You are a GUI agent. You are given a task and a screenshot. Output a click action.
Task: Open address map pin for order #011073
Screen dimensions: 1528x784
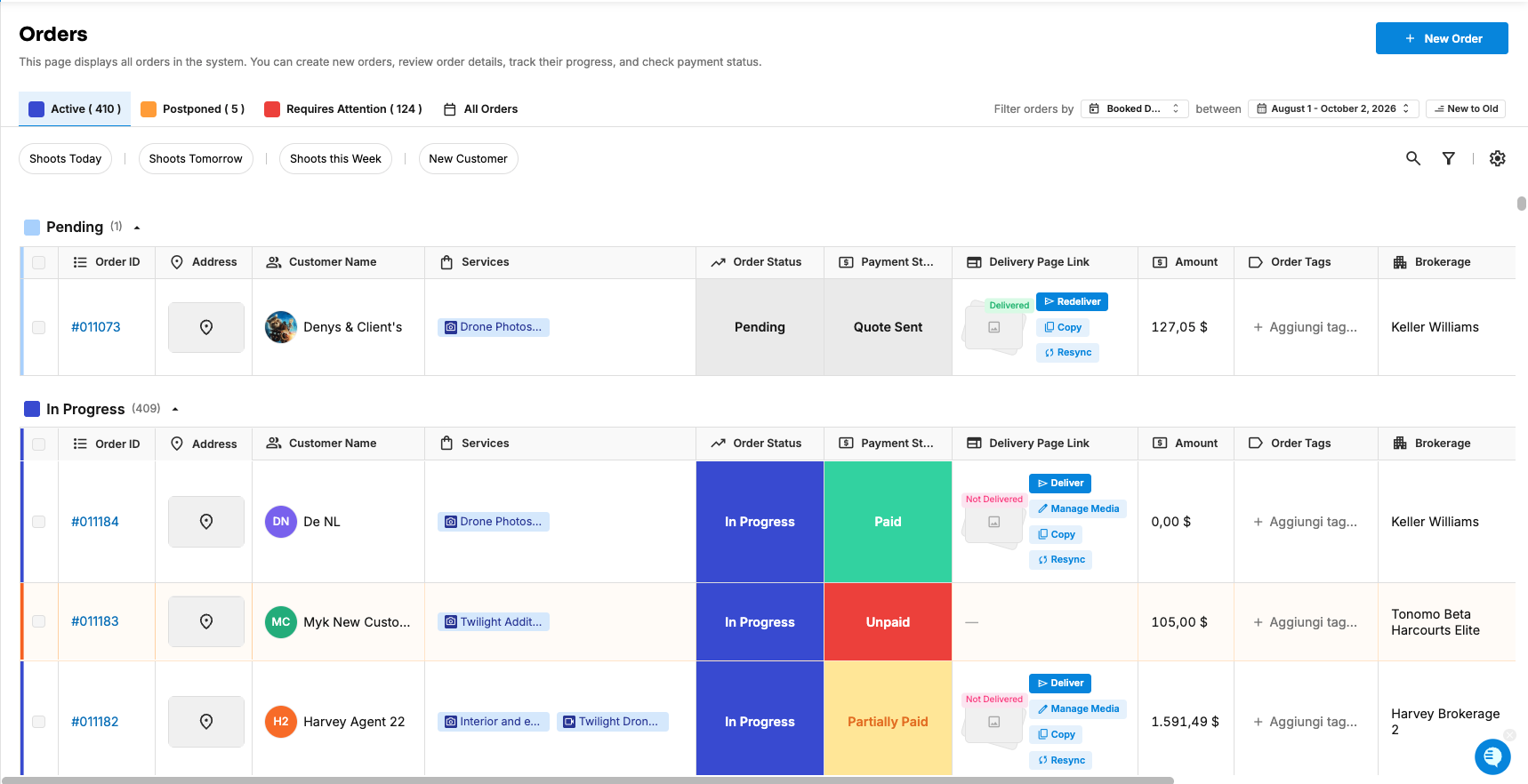tap(206, 327)
